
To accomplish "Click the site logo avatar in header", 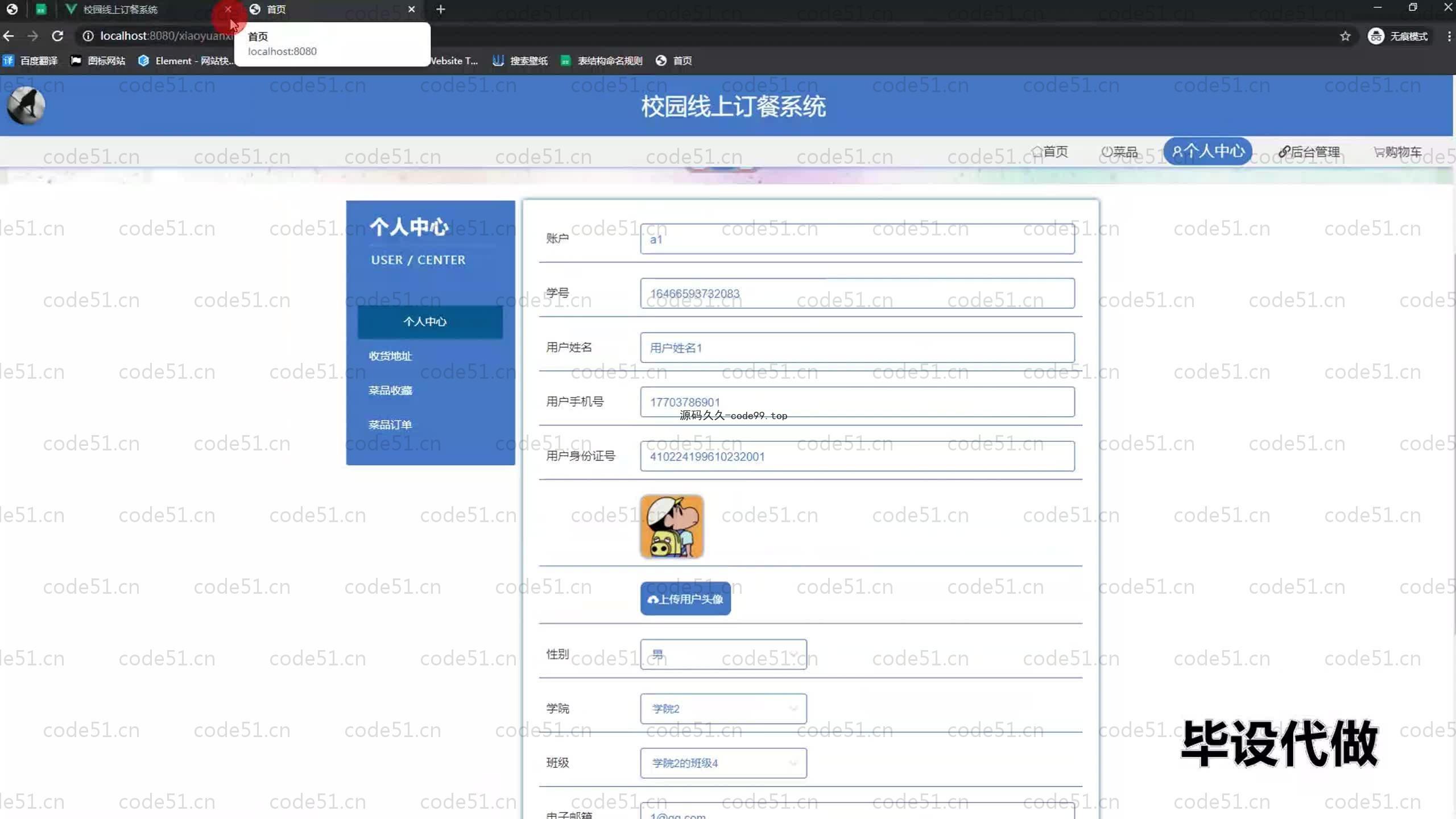I will [x=26, y=106].
